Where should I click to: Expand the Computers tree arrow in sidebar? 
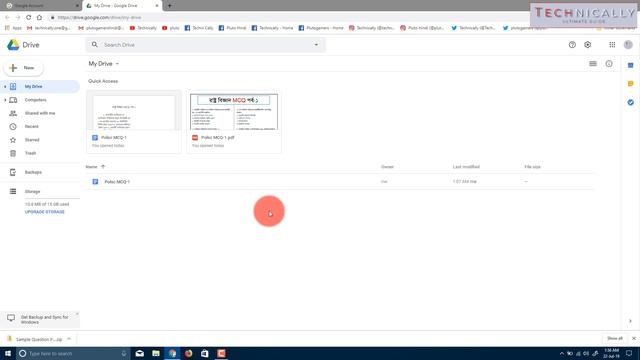pyautogui.click(x=5, y=100)
